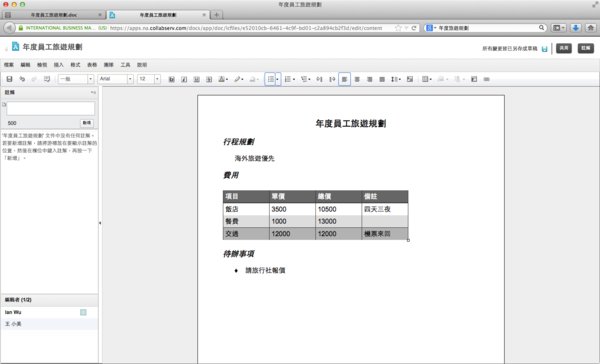Click the justify alignment icon
This screenshot has height=364, width=600.
(x=382, y=79)
